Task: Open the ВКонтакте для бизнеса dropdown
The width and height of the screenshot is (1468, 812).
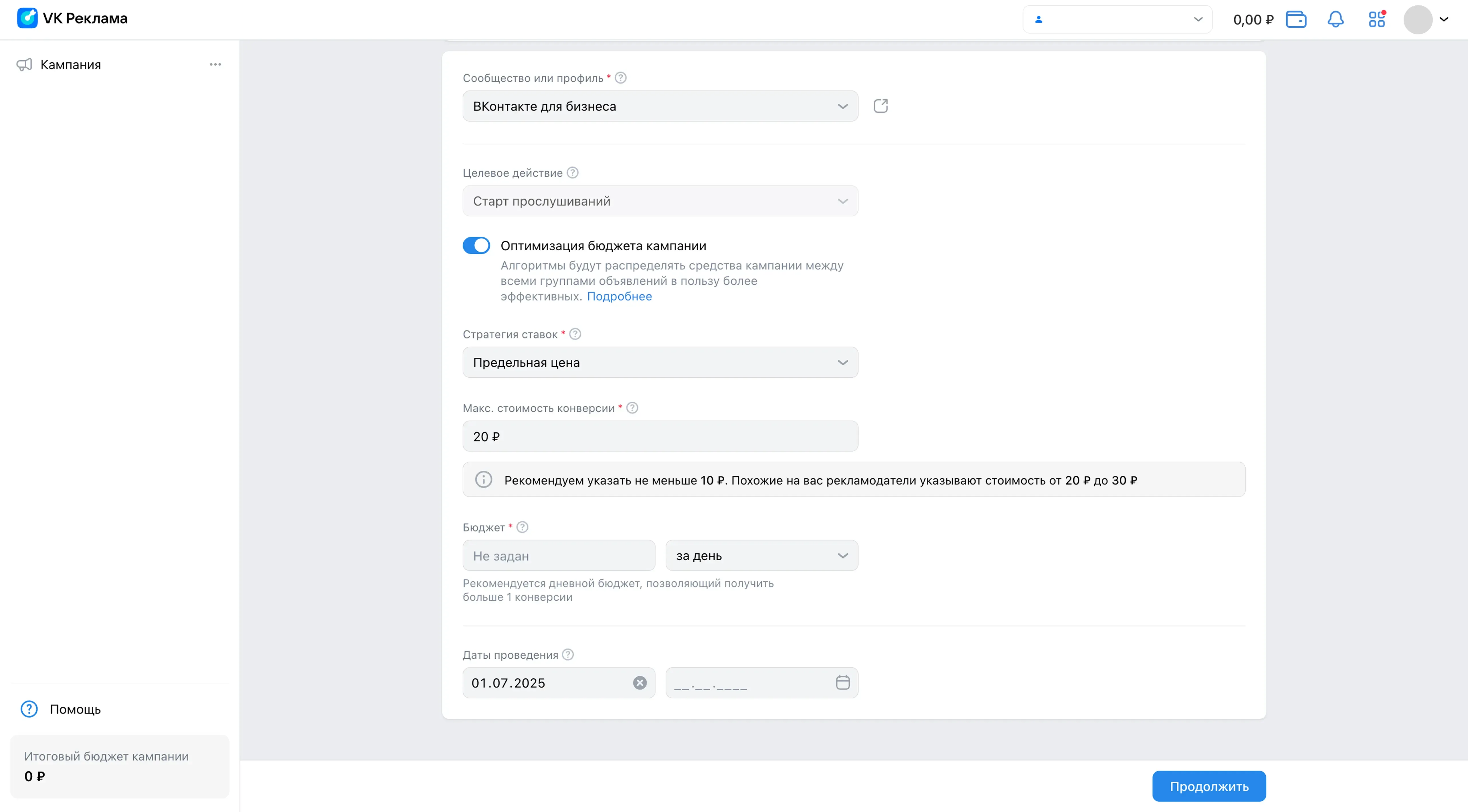Action: point(660,106)
